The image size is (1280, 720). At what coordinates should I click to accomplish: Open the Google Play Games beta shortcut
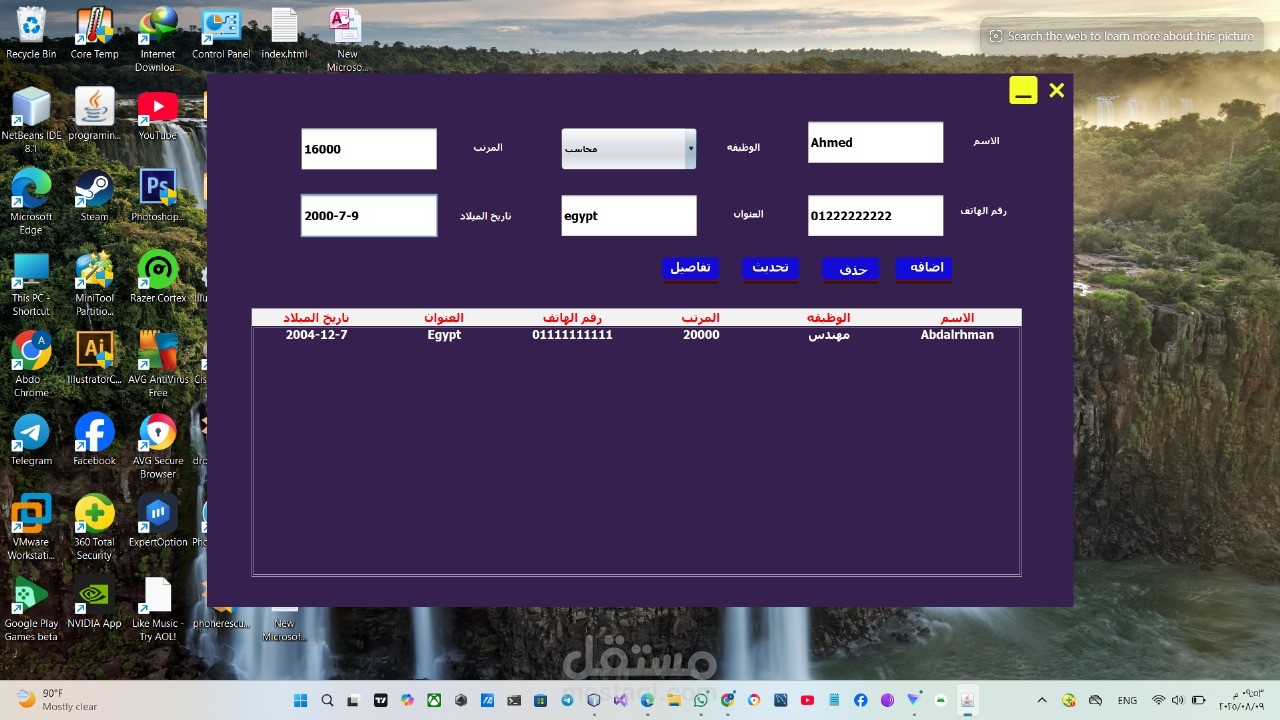point(31,609)
